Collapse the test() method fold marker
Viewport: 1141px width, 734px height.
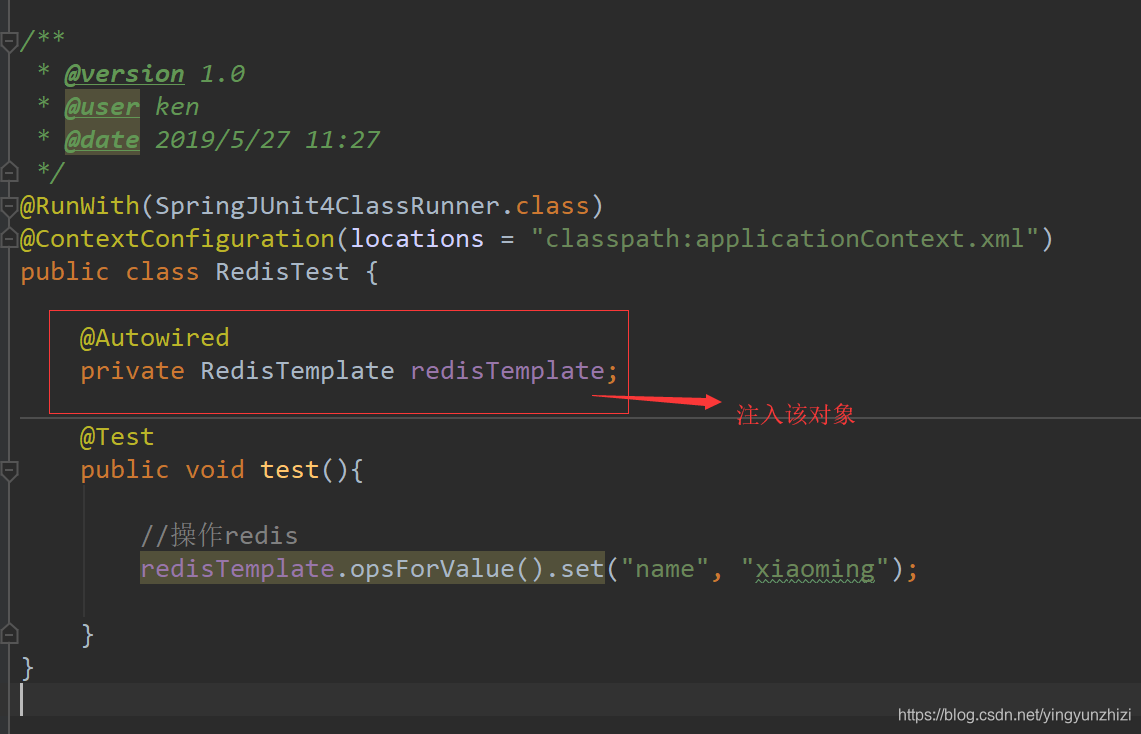click(9, 471)
